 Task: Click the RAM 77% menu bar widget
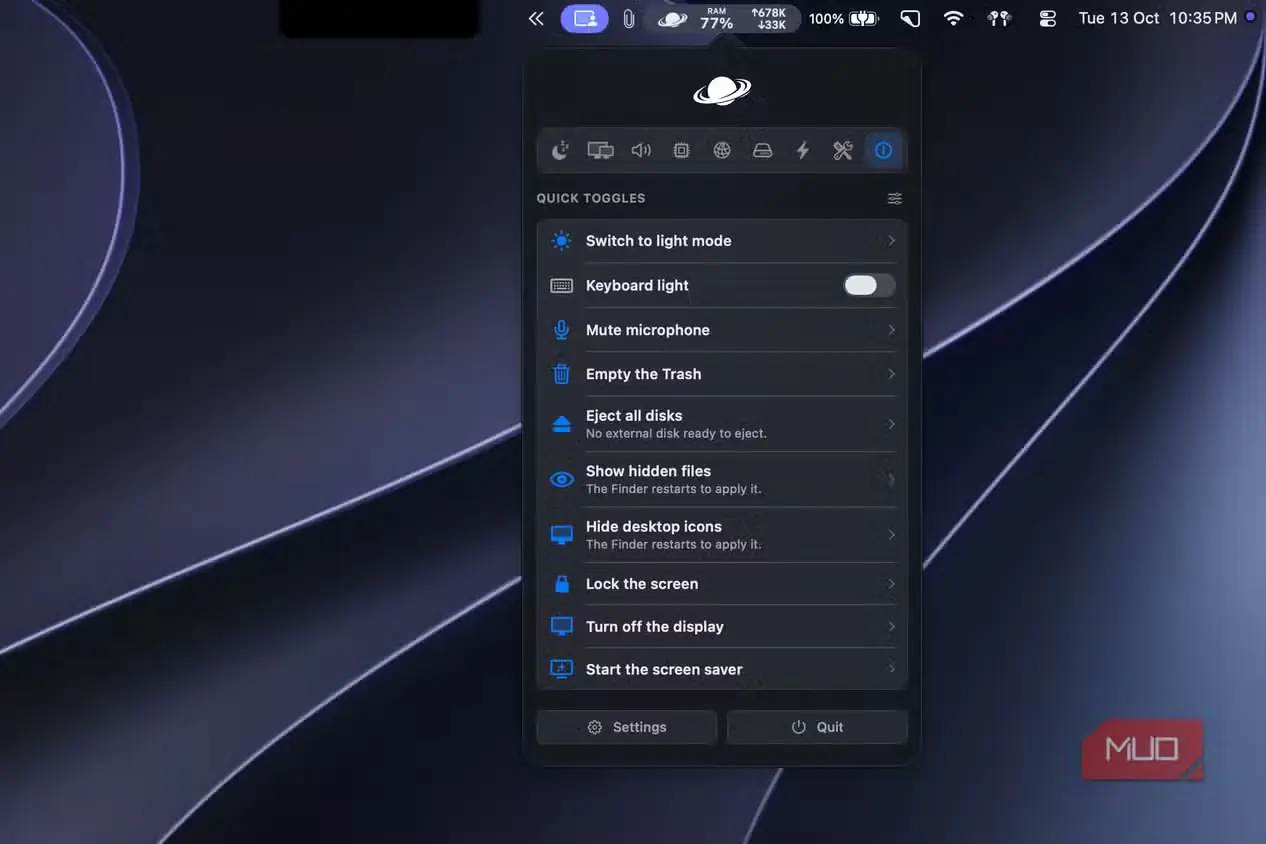click(716, 18)
